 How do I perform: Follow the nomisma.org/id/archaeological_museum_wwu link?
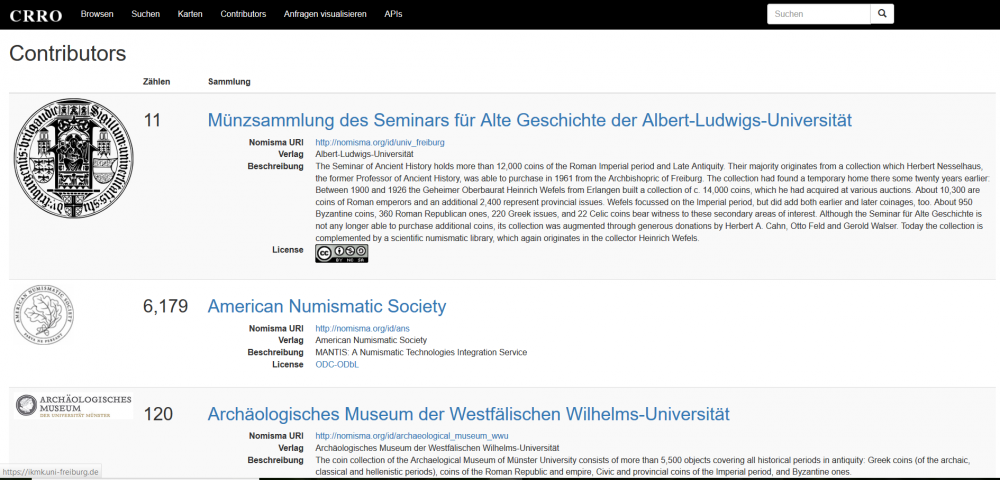(x=410, y=436)
